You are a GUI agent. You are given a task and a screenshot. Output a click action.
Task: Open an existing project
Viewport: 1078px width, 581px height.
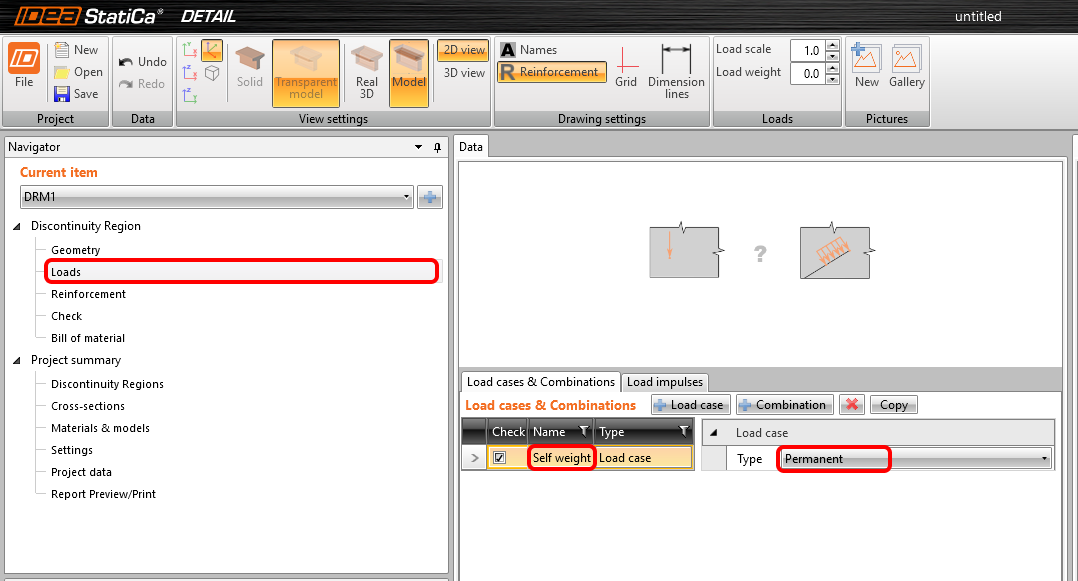point(78,72)
